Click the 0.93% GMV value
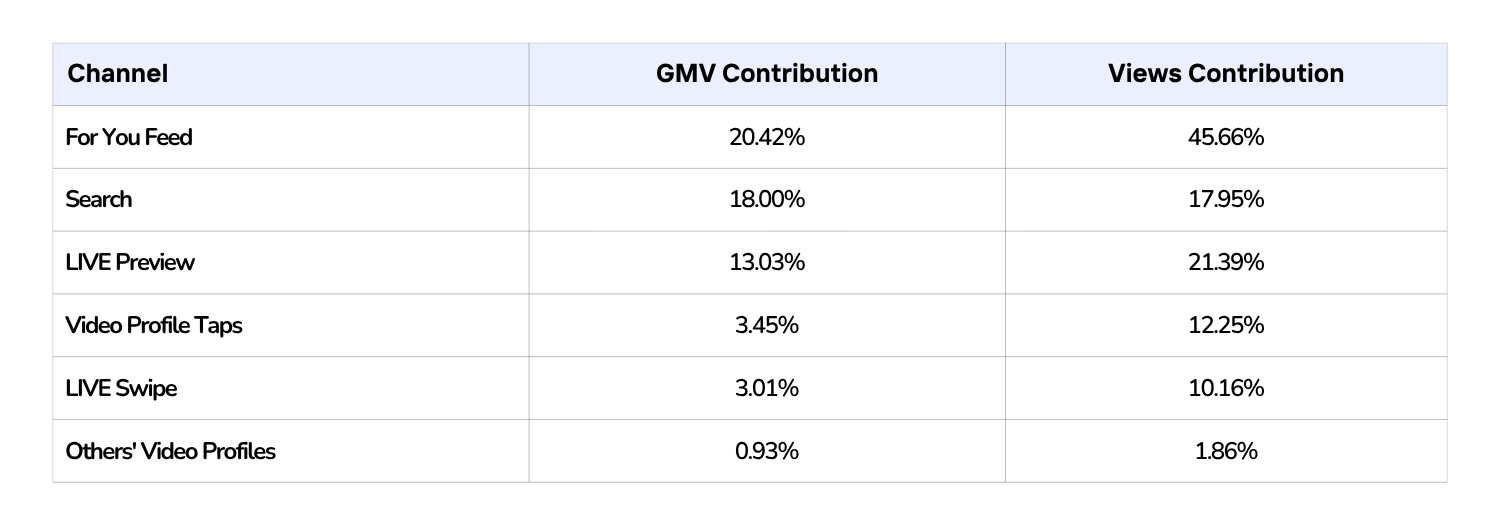The height and width of the screenshot is (525, 1500). [767, 451]
